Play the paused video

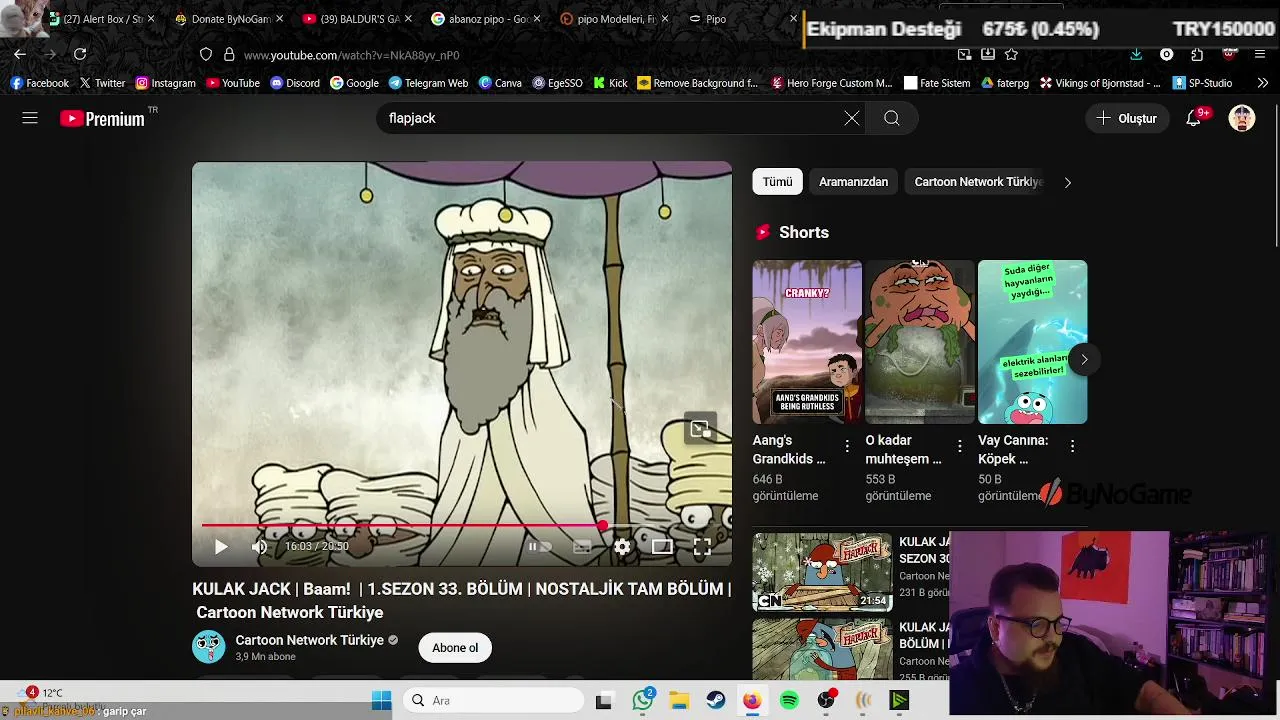tap(221, 546)
